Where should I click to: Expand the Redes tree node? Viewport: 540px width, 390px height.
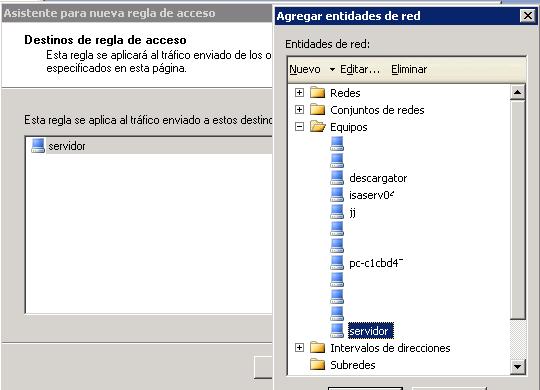299,92
